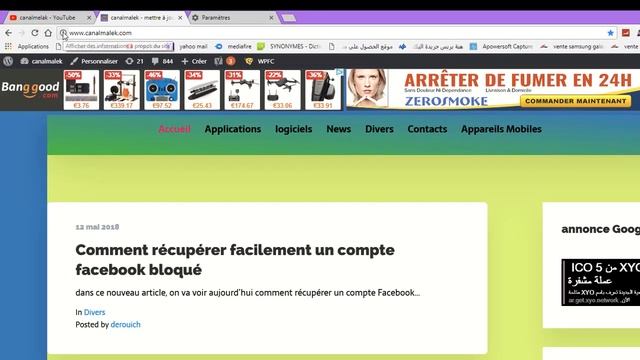
Task: Open the vente samsung galaxy bookmark
Action: pyautogui.click(x=572, y=47)
